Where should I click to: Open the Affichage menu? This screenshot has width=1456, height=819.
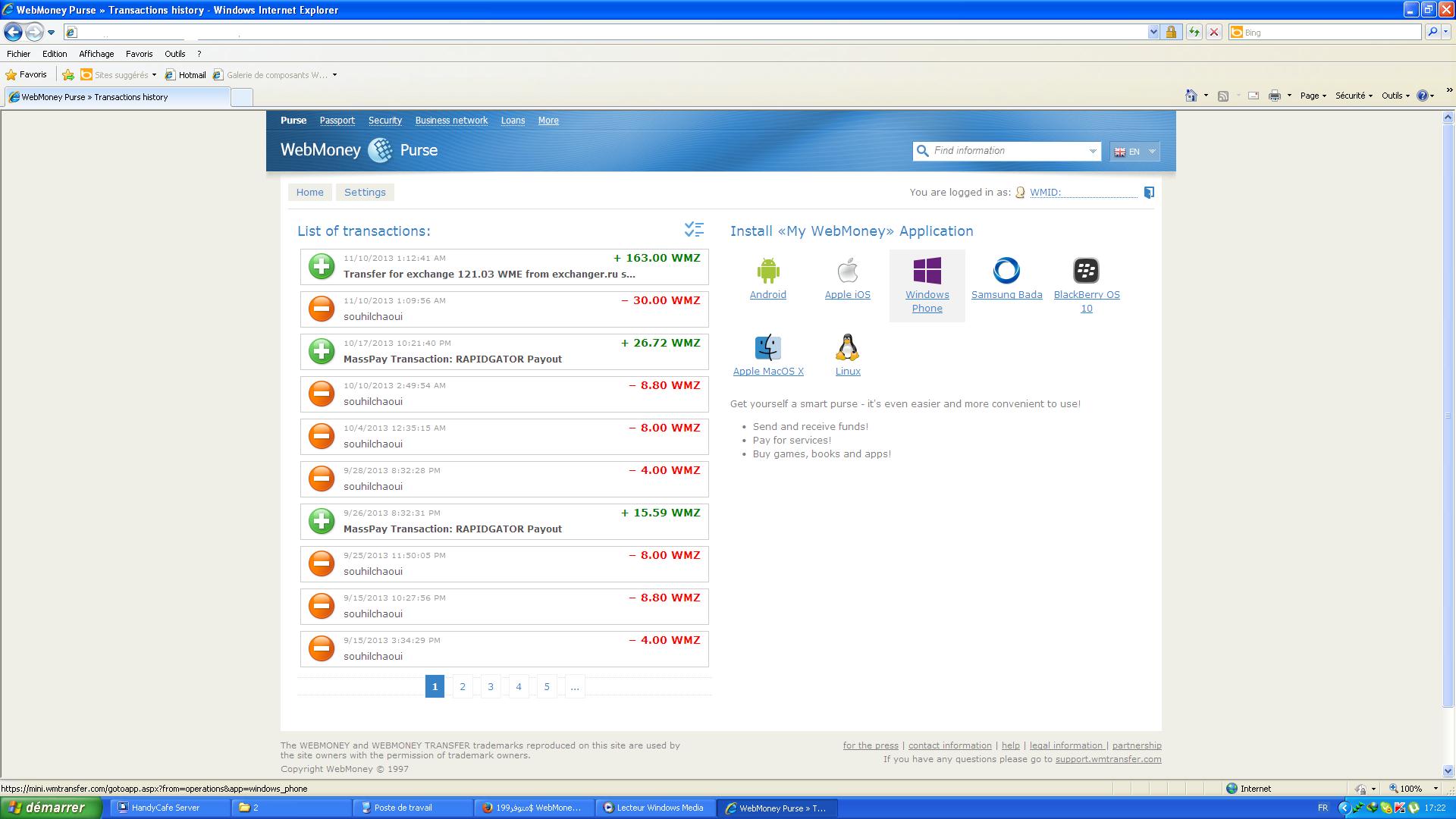point(96,54)
